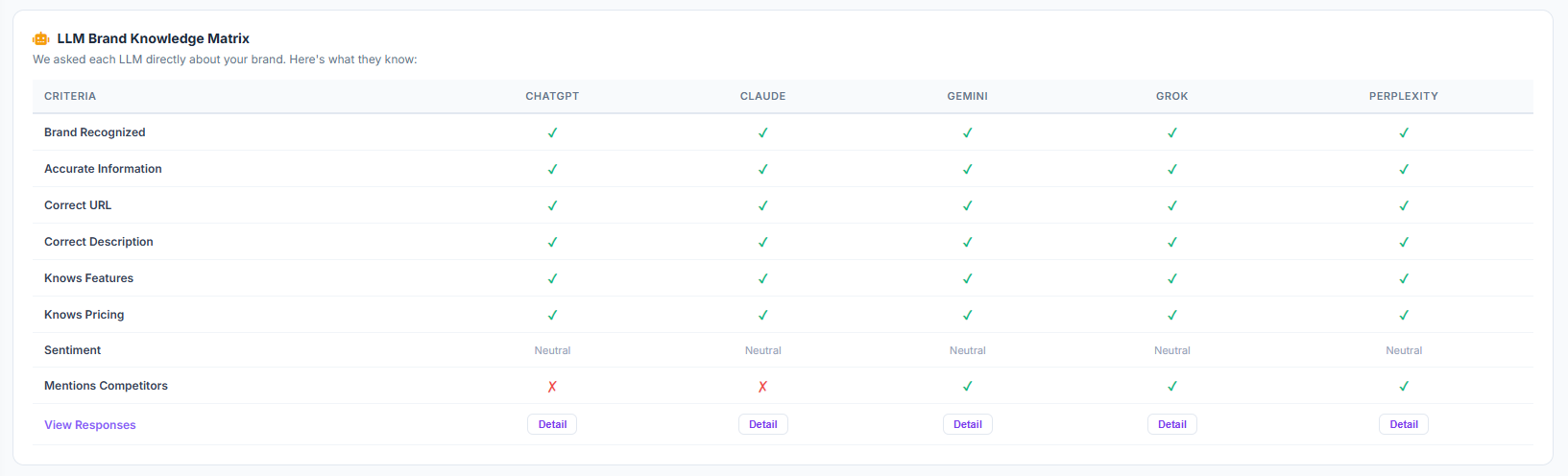Open Claude response Detail button
Screen dimensions: 1568x476
click(x=763, y=424)
